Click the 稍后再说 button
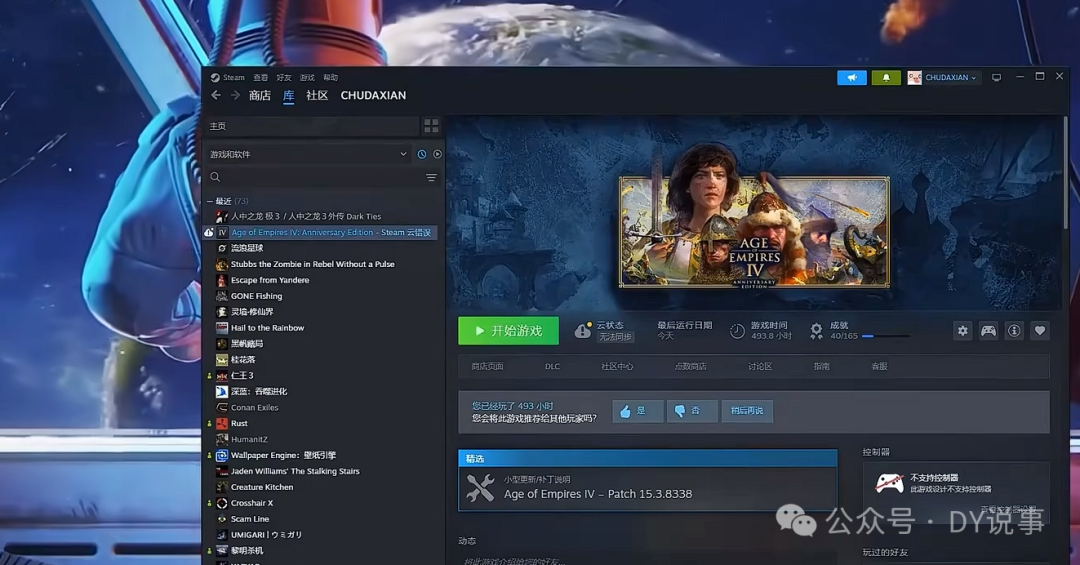The image size is (1080, 565). pos(747,411)
